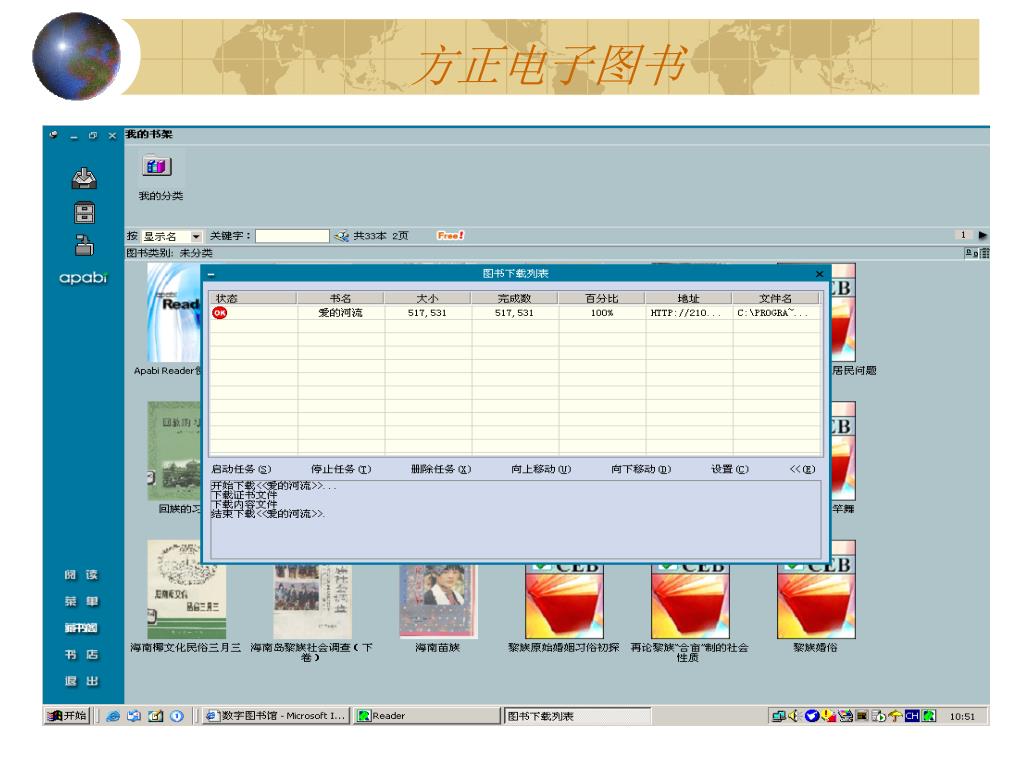Click the 地址 column header
Image resolution: width=1024 pixels, height=768 pixels.
pos(688,298)
